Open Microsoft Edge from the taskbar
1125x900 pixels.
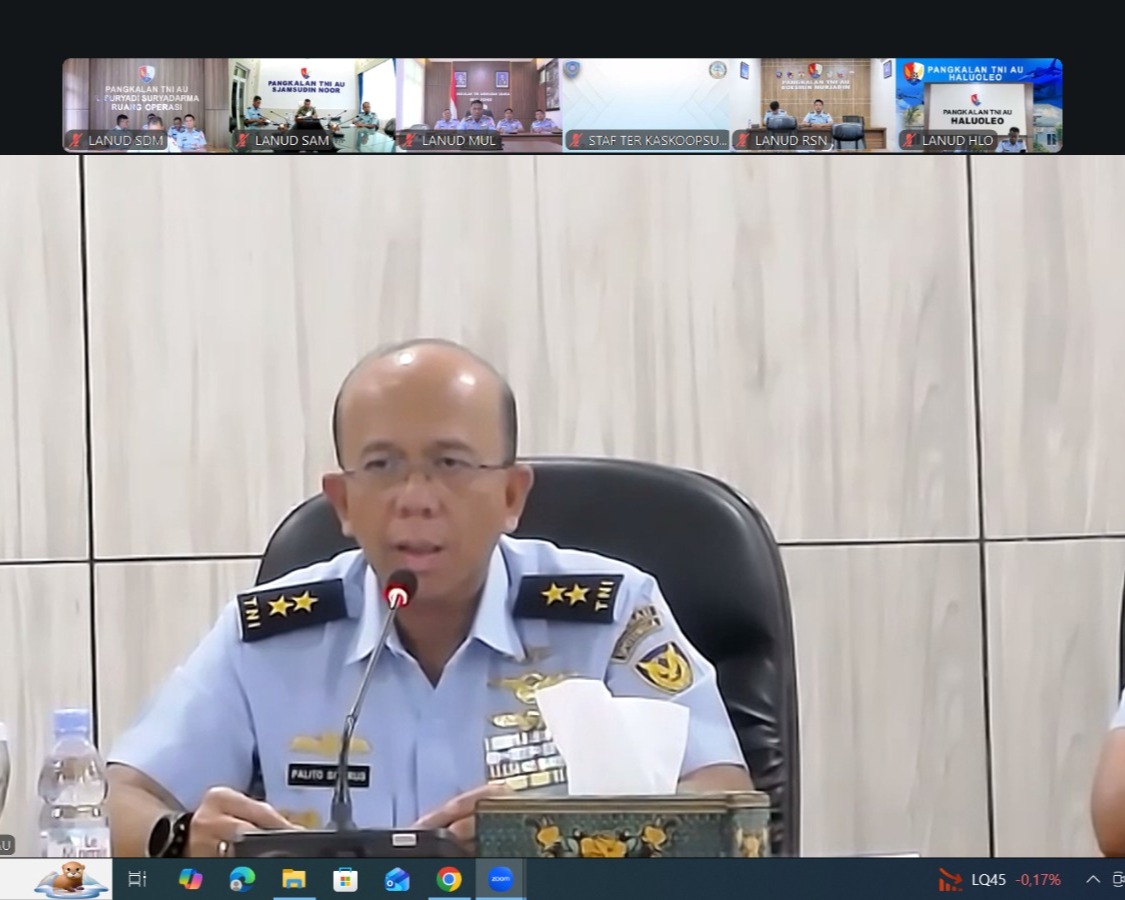(x=240, y=880)
